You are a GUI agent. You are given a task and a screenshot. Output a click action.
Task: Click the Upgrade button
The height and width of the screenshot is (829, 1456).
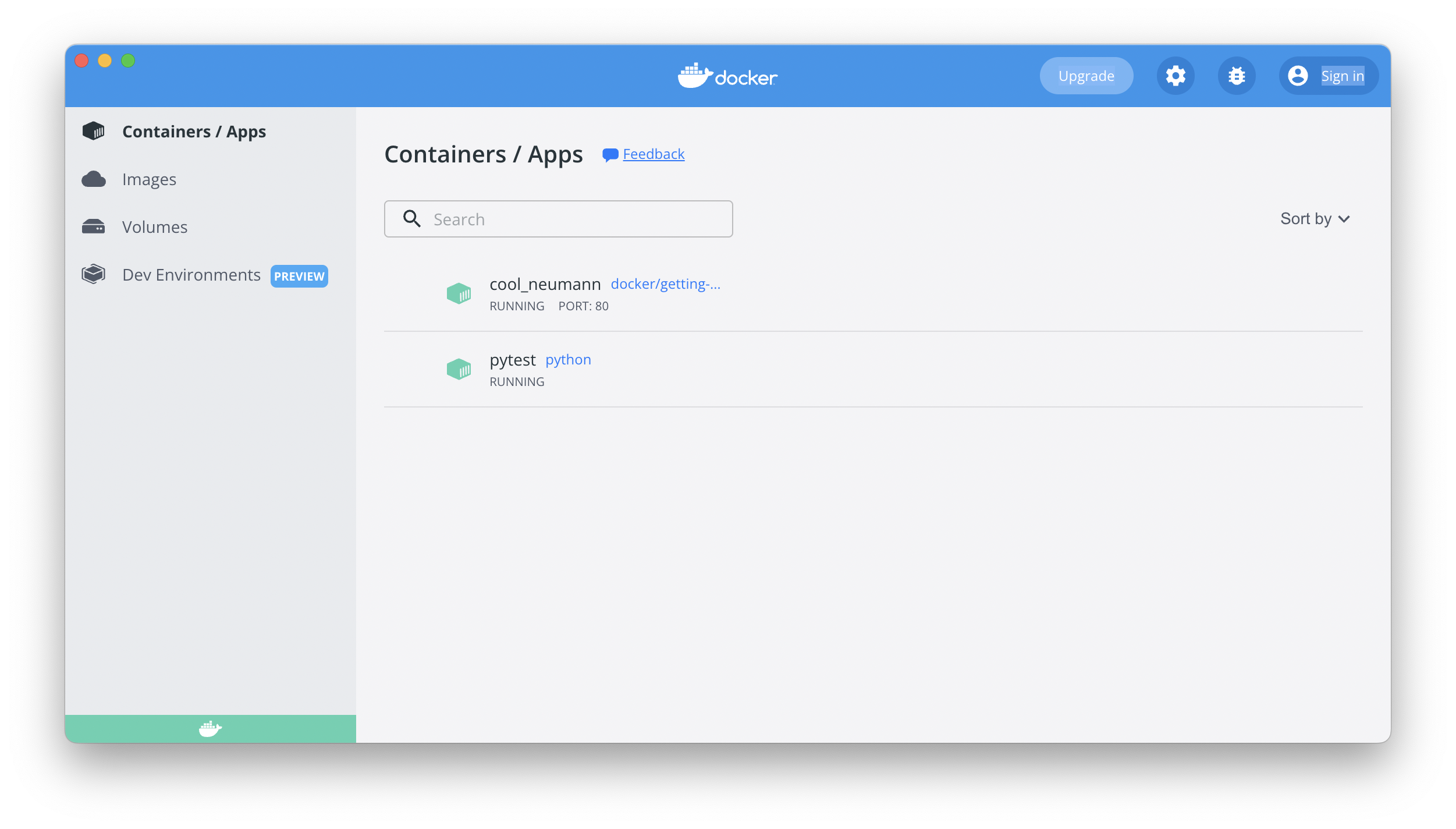[1086, 76]
